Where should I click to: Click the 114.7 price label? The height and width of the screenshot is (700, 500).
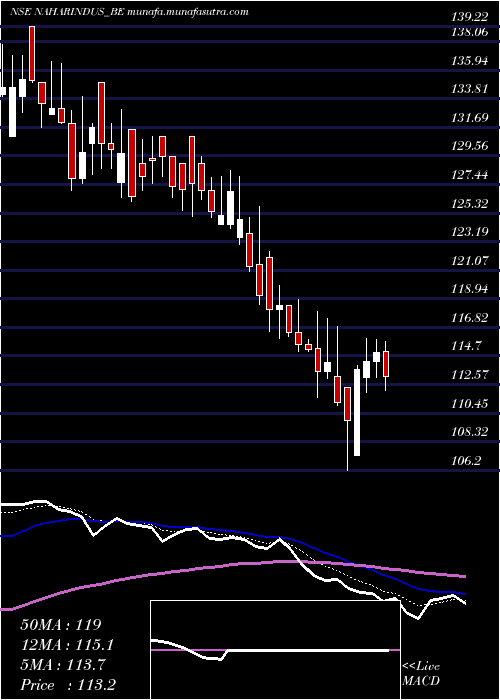click(x=464, y=346)
